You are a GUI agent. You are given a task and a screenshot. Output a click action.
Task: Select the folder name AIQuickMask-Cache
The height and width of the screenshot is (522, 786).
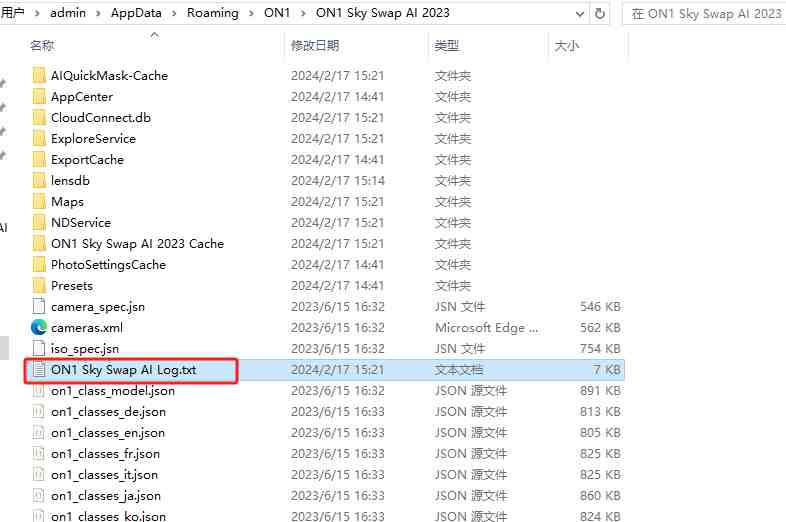109,76
